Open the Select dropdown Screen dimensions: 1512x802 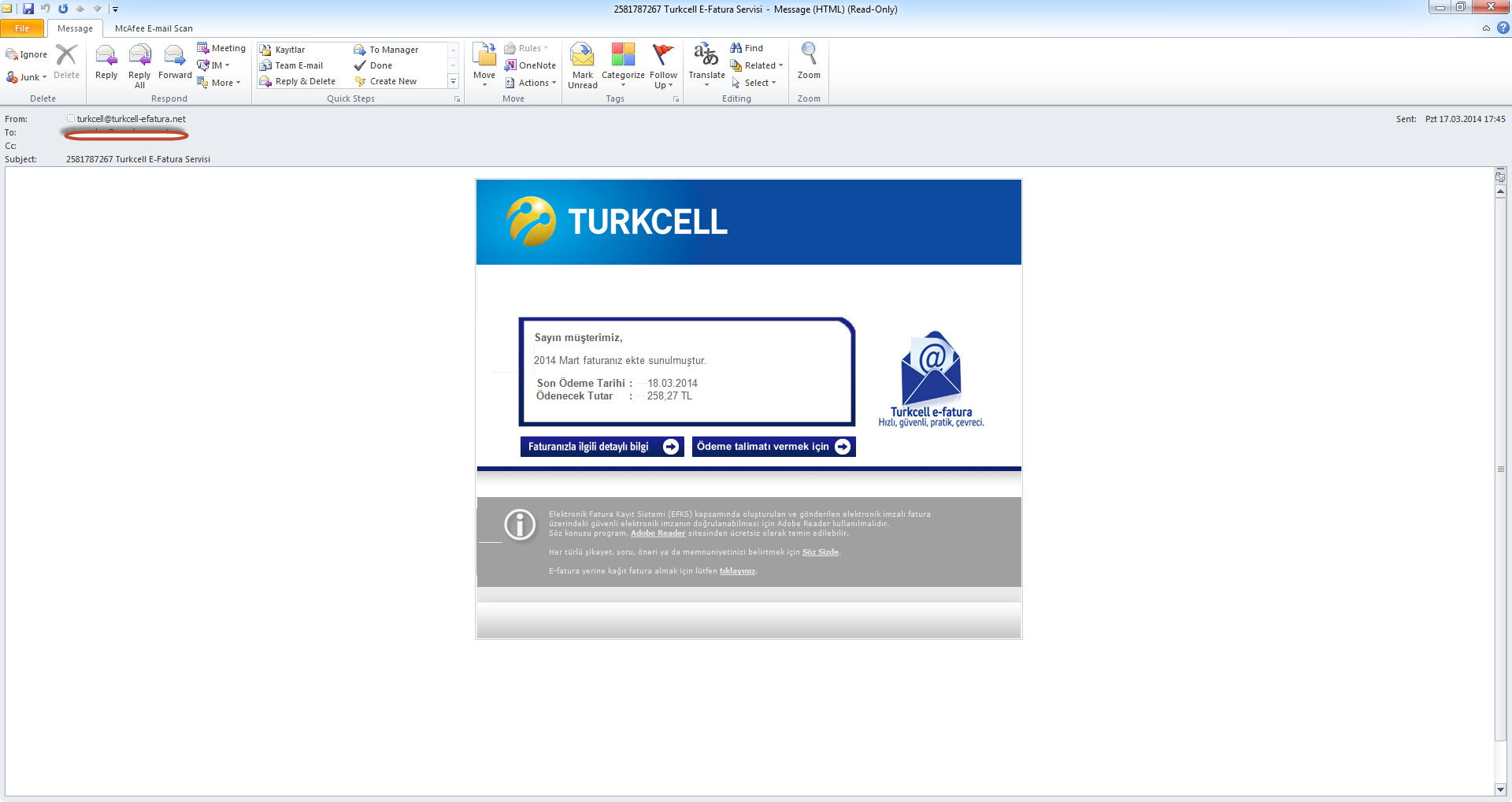tap(754, 83)
